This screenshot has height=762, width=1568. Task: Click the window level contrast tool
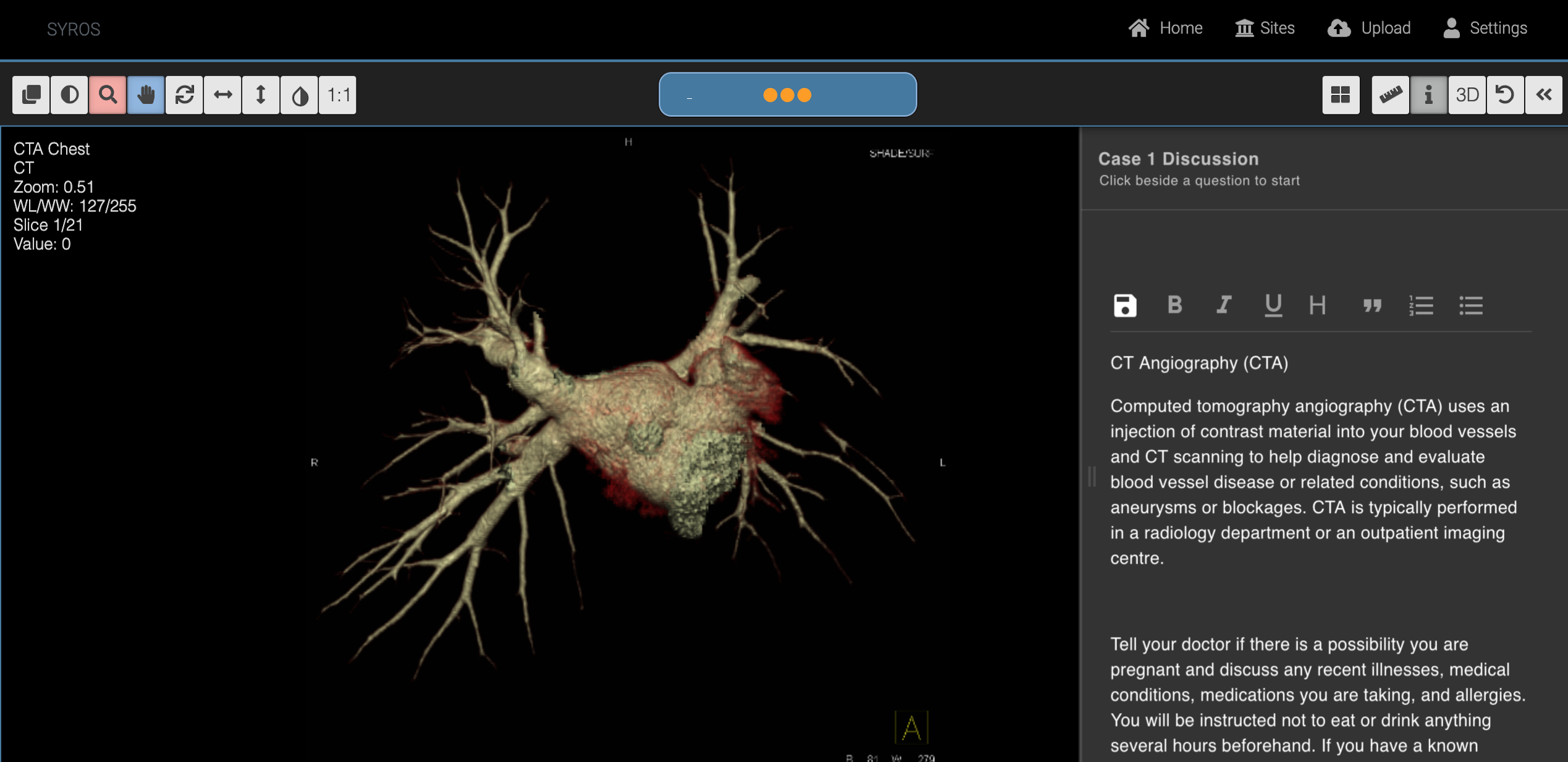point(69,95)
